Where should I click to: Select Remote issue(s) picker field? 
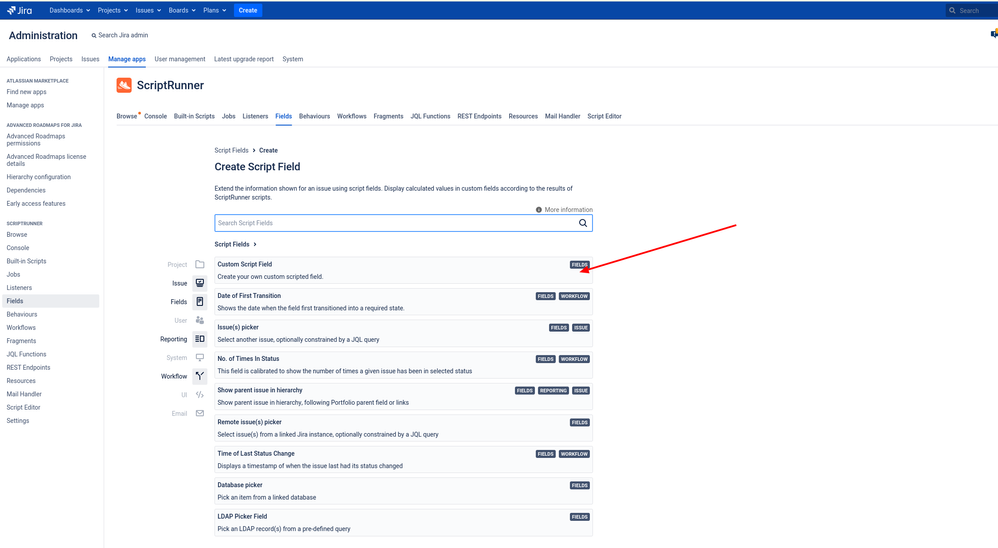point(404,428)
